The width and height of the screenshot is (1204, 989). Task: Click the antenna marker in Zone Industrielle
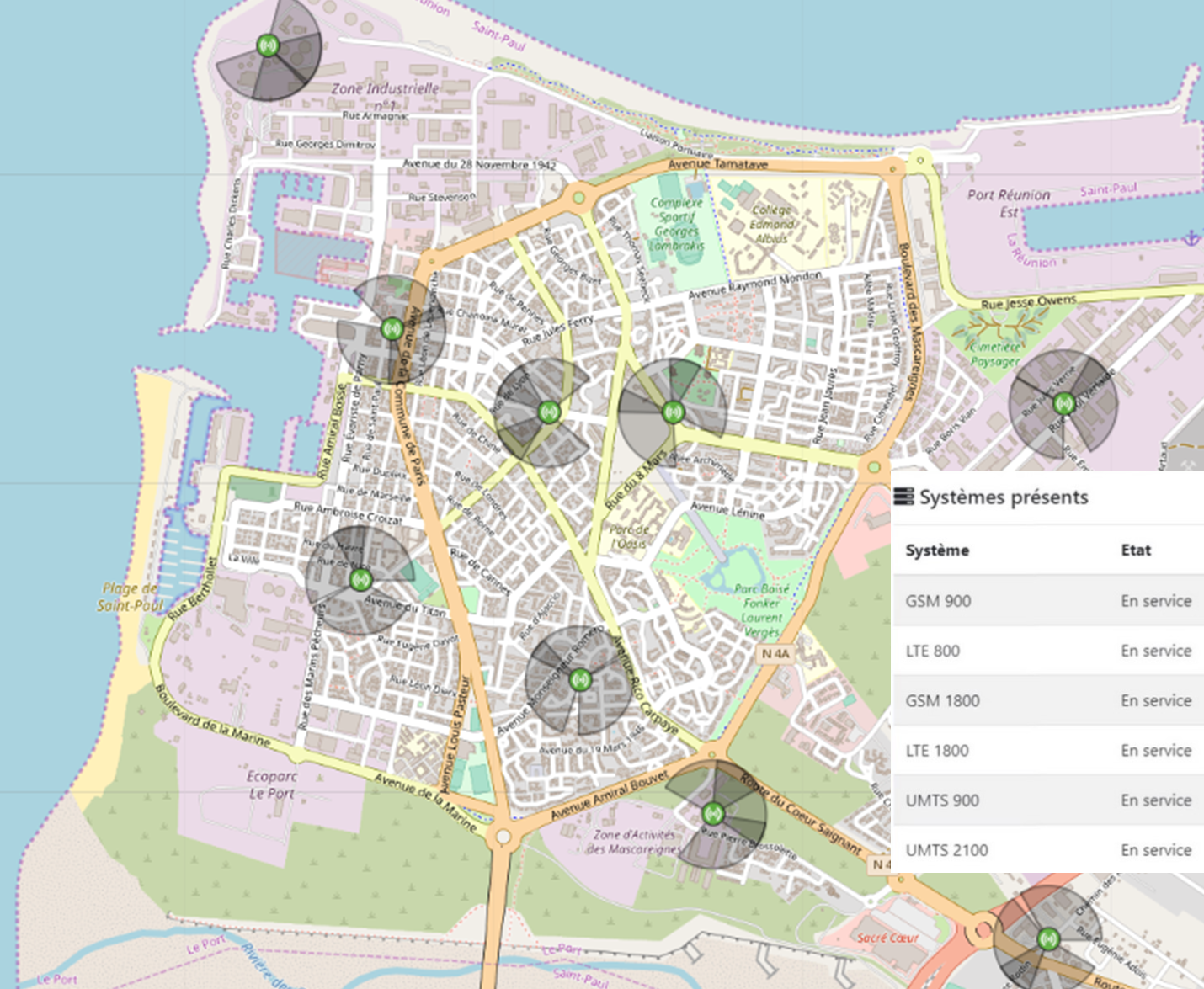tap(268, 45)
